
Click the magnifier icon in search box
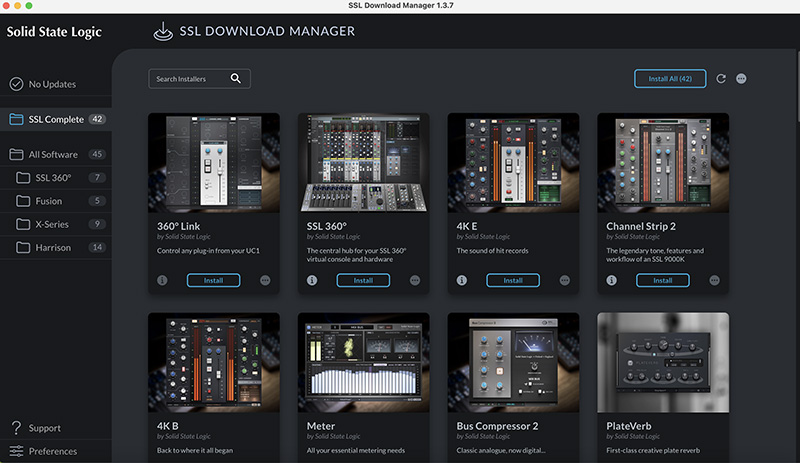pyautogui.click(x=236, y=78)
